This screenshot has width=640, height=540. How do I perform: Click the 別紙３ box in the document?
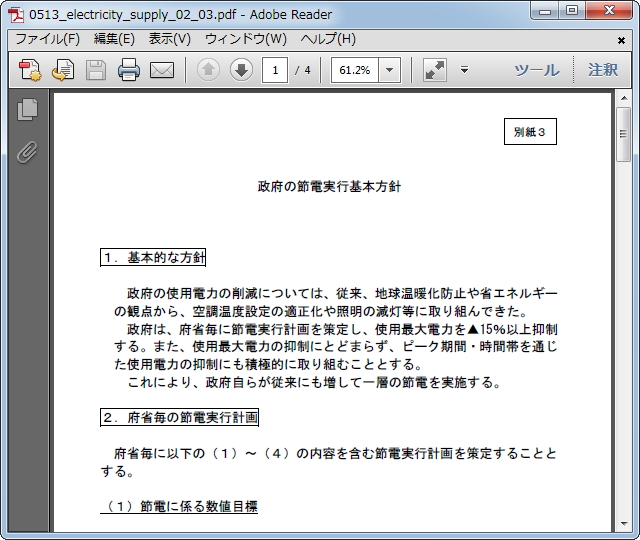tap(530, 131)
